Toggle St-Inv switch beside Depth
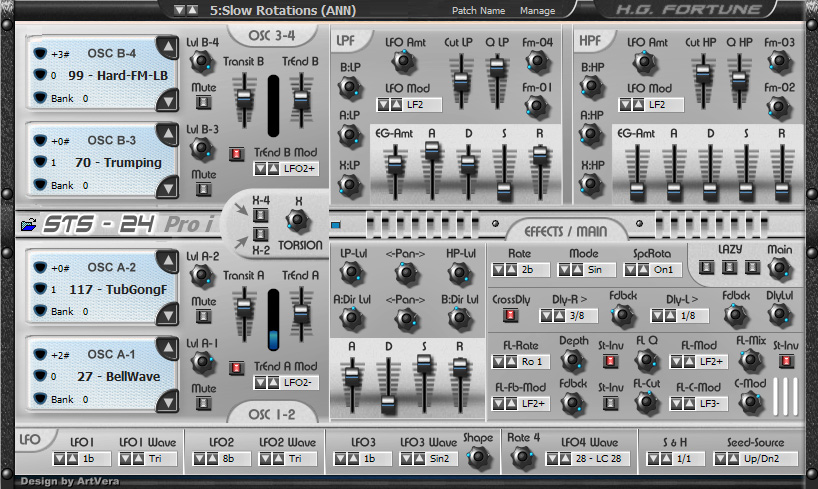This screenshot has height=489, width=818. pos(610,361)
